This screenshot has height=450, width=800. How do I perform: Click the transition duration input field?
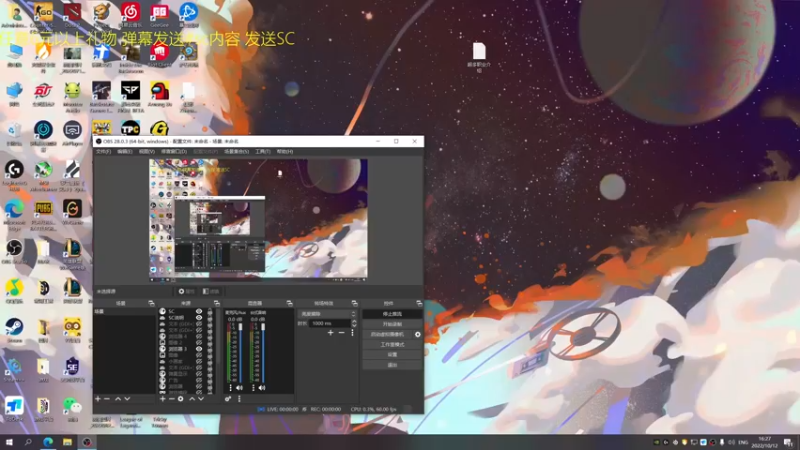pos(330,323)
